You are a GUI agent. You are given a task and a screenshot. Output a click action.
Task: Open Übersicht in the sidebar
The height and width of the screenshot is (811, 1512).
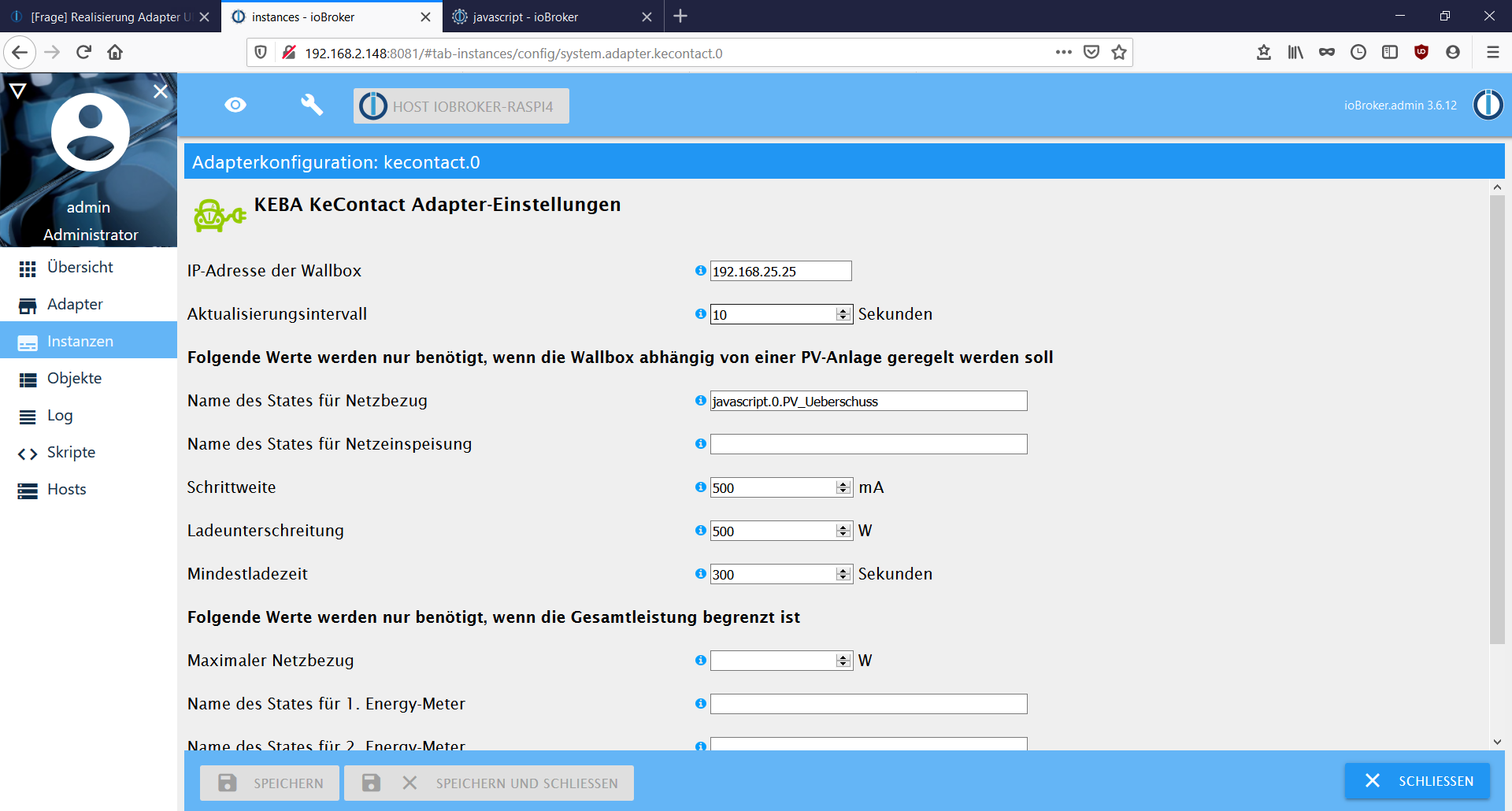click(88, 268)
